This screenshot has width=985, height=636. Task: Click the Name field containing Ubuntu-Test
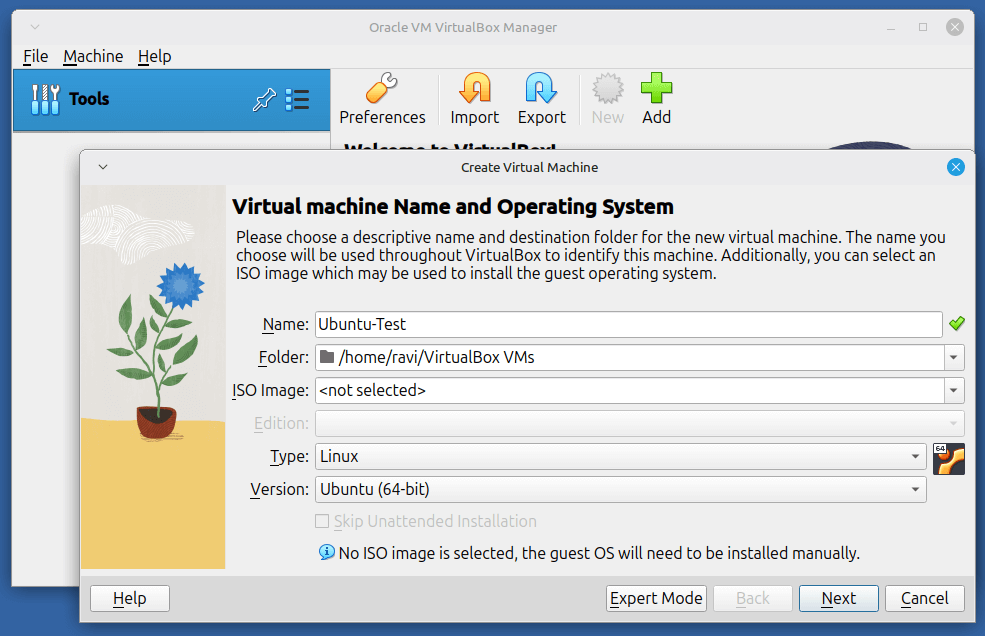(628, 324)
